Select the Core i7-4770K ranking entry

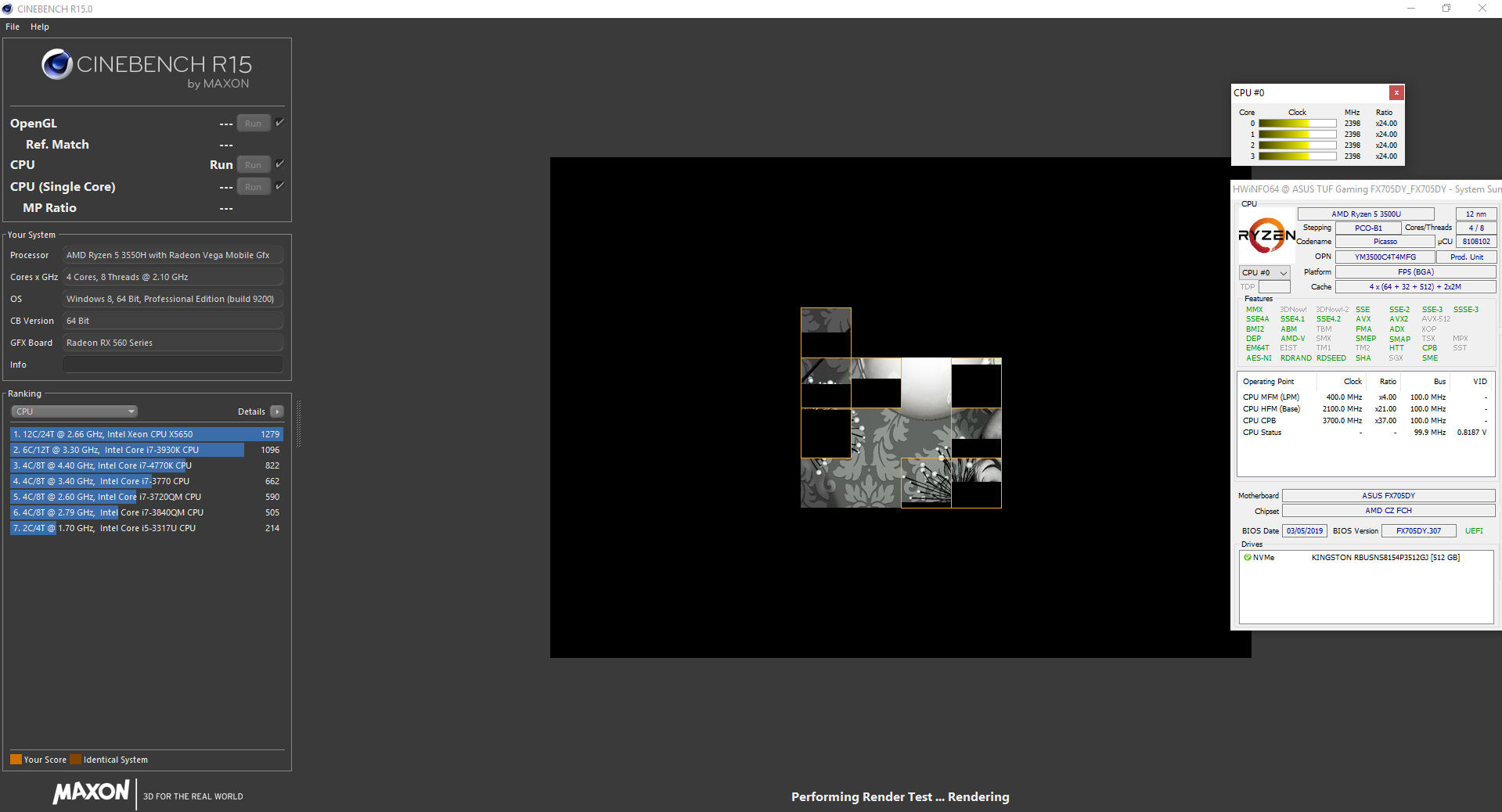(x=146, y=465)
